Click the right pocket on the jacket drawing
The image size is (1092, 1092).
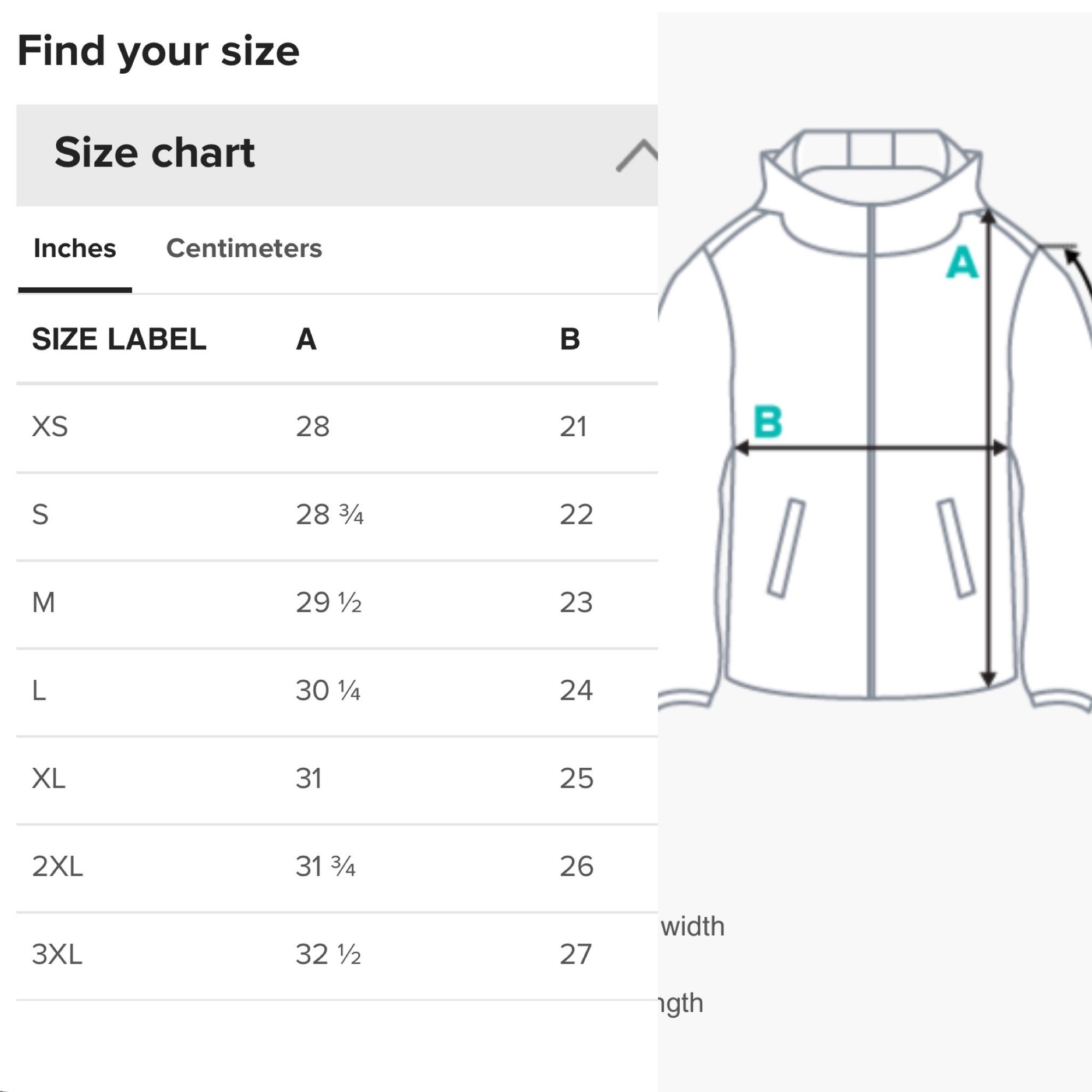956,548
